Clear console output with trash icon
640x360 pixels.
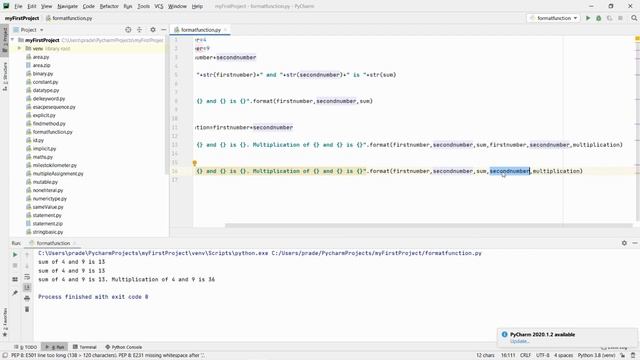[27, 309]
